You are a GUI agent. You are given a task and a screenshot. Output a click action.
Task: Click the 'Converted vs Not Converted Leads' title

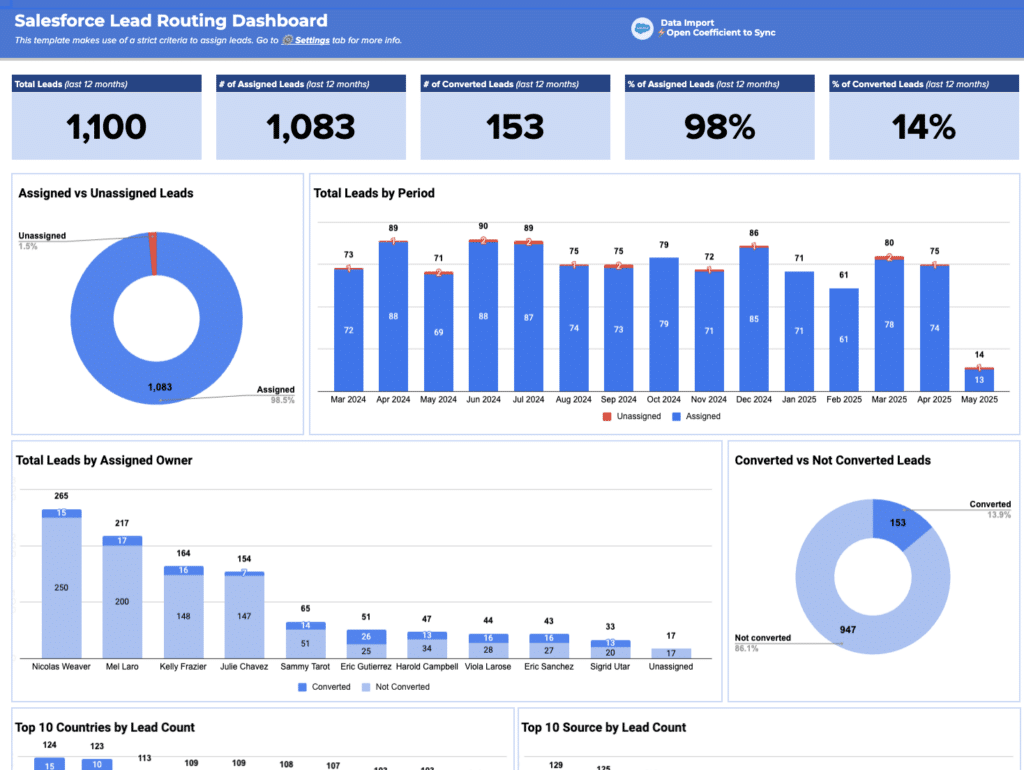pos(833,460)
